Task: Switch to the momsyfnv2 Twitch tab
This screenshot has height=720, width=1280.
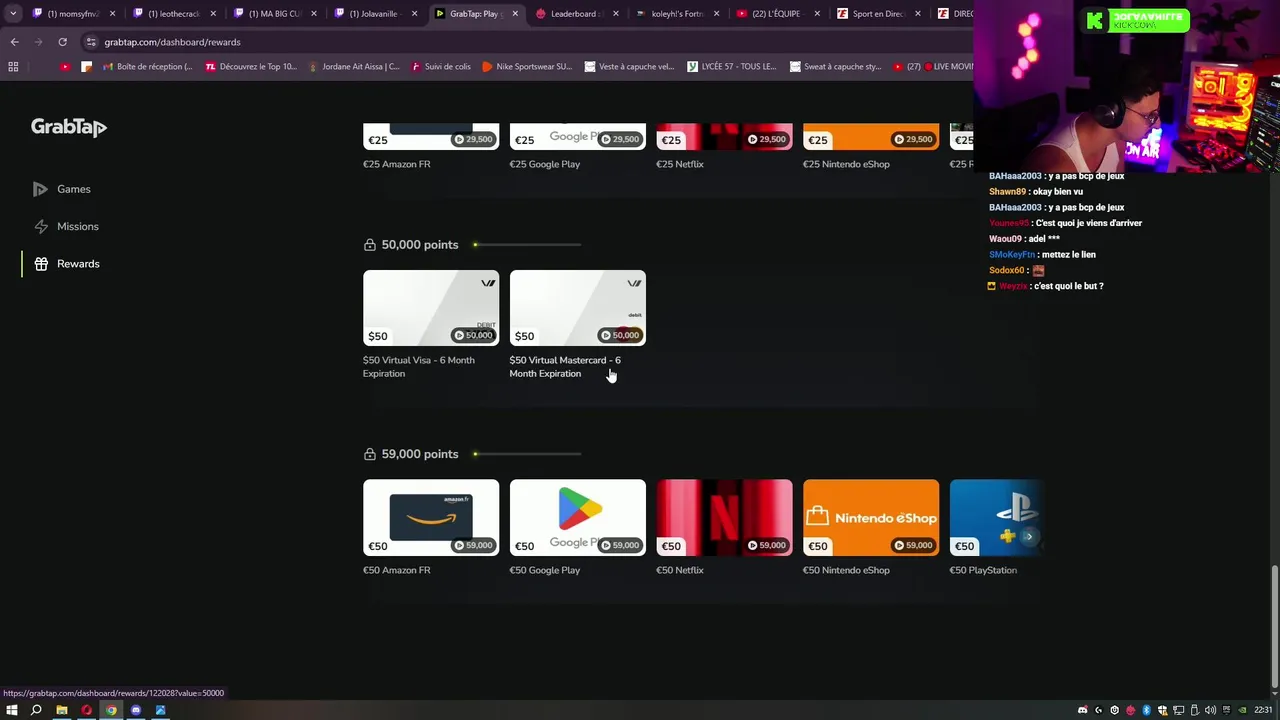Action: click(x=72, y=14)
